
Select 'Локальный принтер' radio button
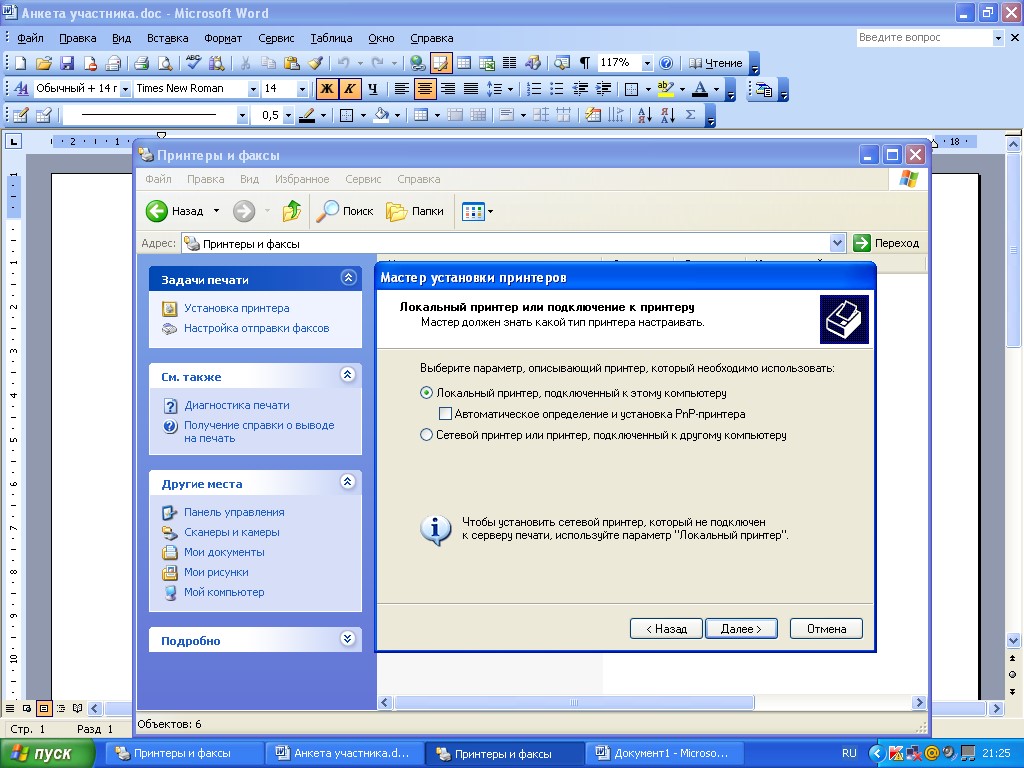click(427, 393)
